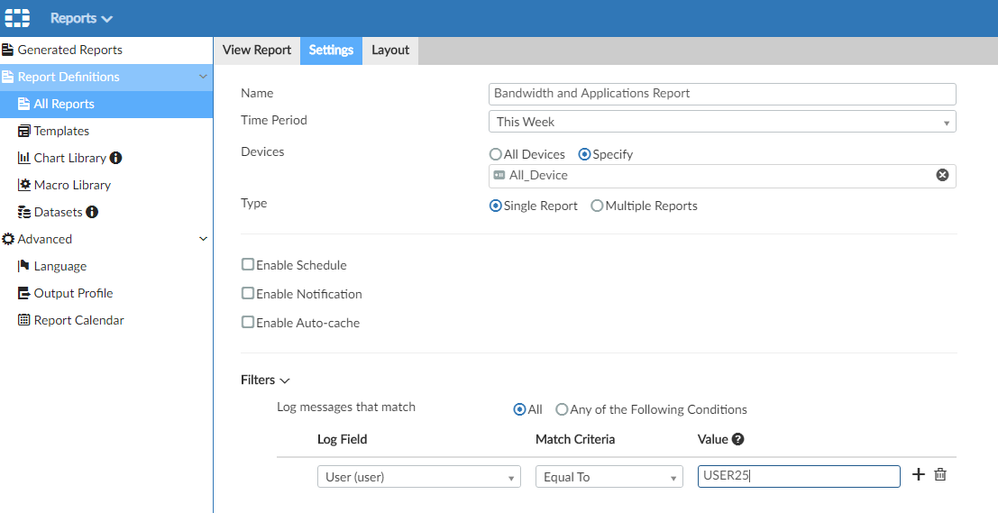Choose the Multiple Reports option

(597, 206)
